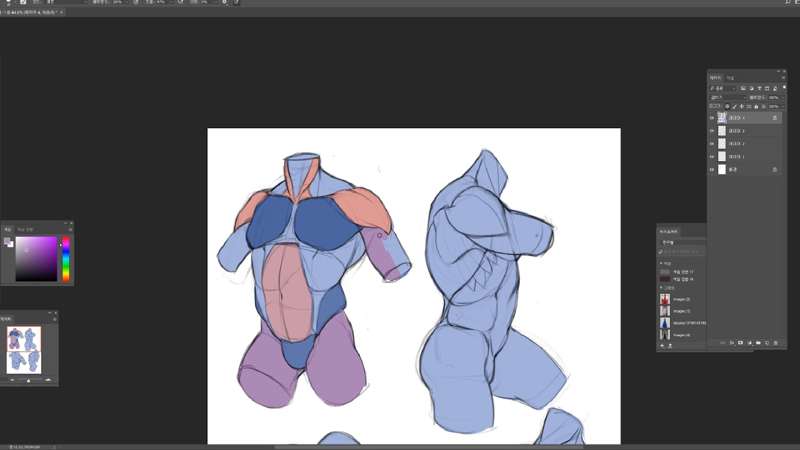The height and width of the screenshot is (450, 800).
Task: Open layer style fx icon at Layers panel bottom
Action: click(732, 343)
